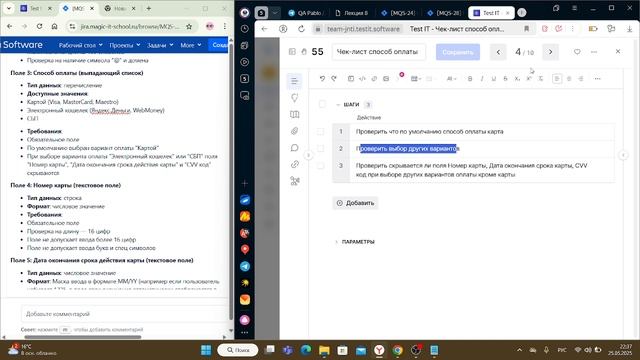The image size is (640, 360).
Task: Apply bold formatting in step editor
Action: (470, 78)
